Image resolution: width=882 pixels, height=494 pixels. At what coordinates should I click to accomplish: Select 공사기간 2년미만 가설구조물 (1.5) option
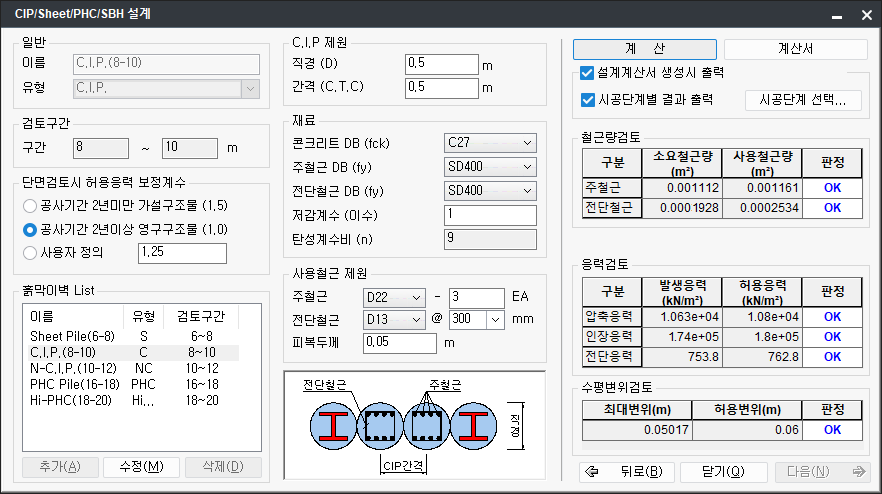[30, 205]
